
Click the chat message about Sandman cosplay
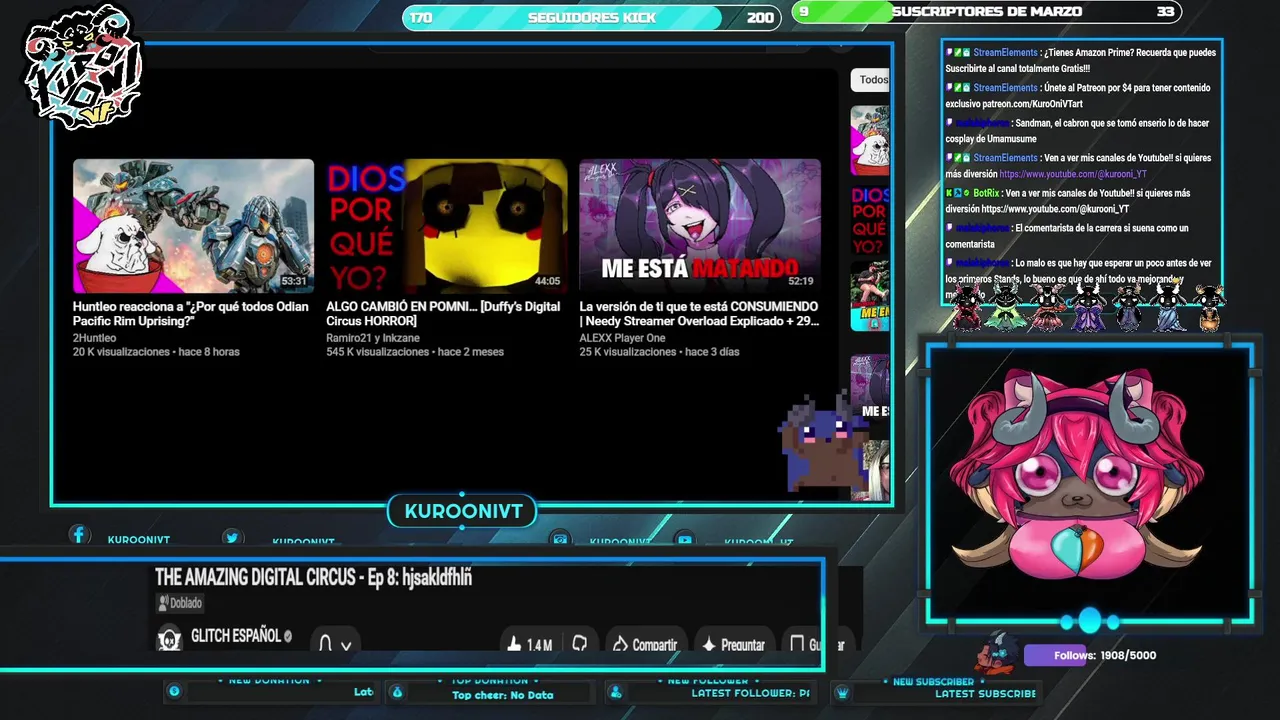1077,131
